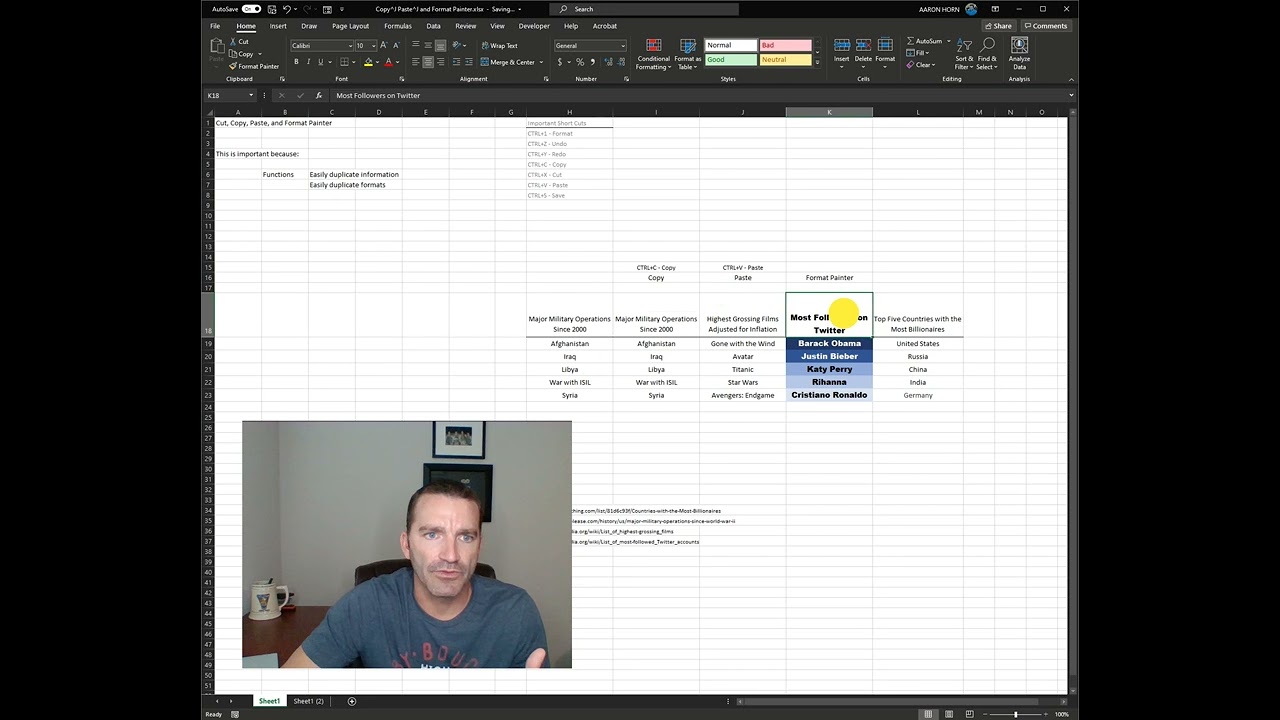The width and height of the screenshot is (1280, 720).
Task: Toggle Bottom Align vertical alignment
Action: [x=440, y=46]
